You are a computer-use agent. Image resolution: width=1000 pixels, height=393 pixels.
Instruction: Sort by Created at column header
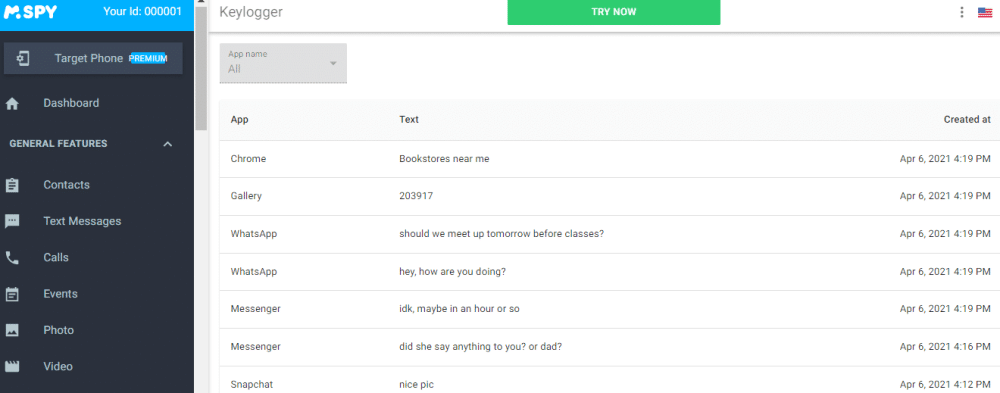click(967, 119)
